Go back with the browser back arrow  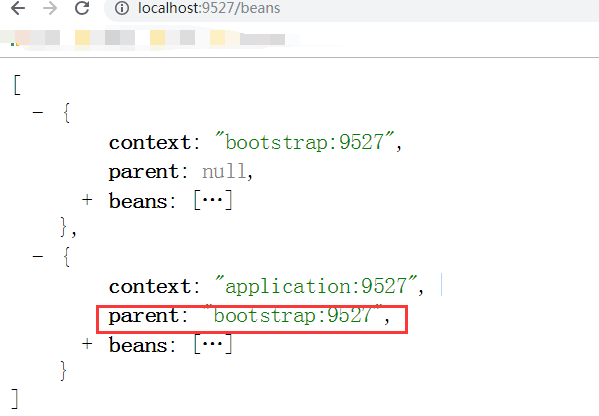coord(18,8)
